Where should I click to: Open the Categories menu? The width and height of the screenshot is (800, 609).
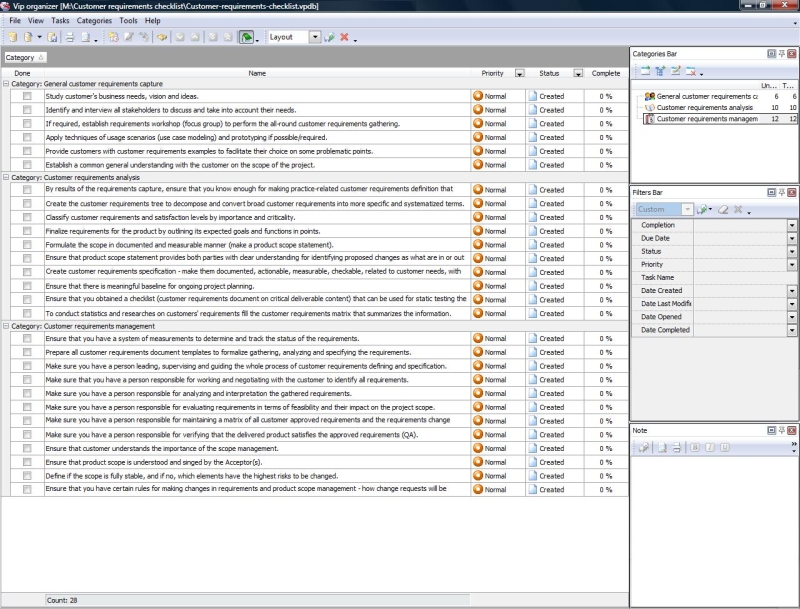[x=94, y=20]
